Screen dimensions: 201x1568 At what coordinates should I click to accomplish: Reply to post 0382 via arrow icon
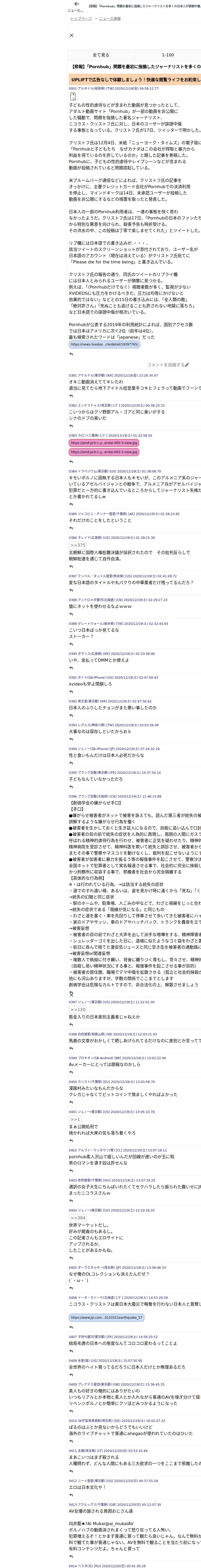[x=71, y=426]
